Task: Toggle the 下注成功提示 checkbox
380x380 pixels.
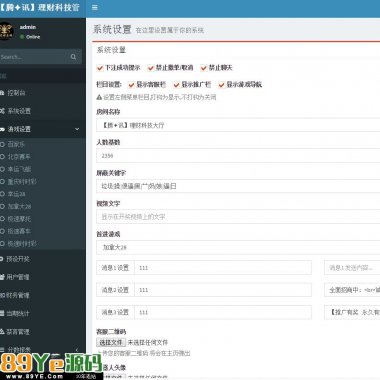Action: [100, 68]
